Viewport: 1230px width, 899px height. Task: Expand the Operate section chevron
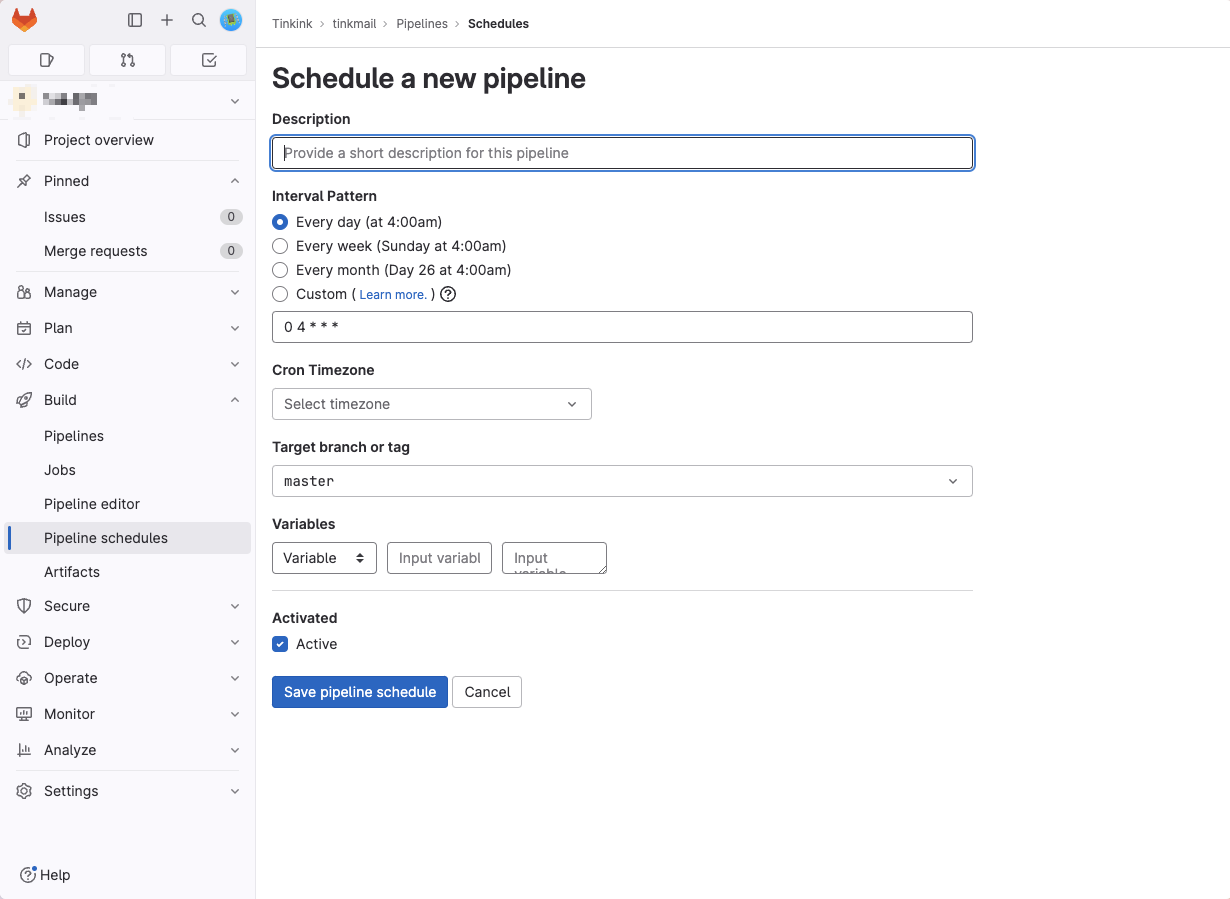[235, 678]
